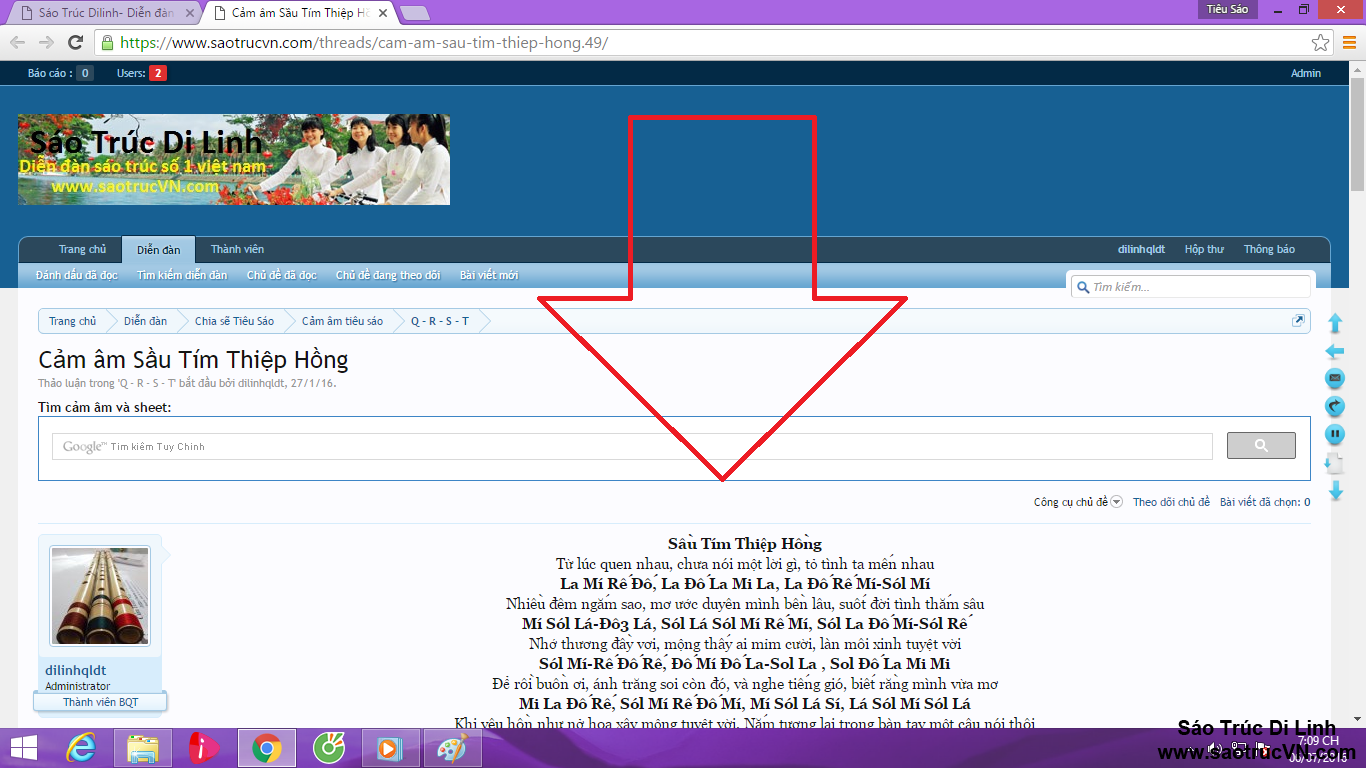Click the down arrow floating icon

[1334, 490]
